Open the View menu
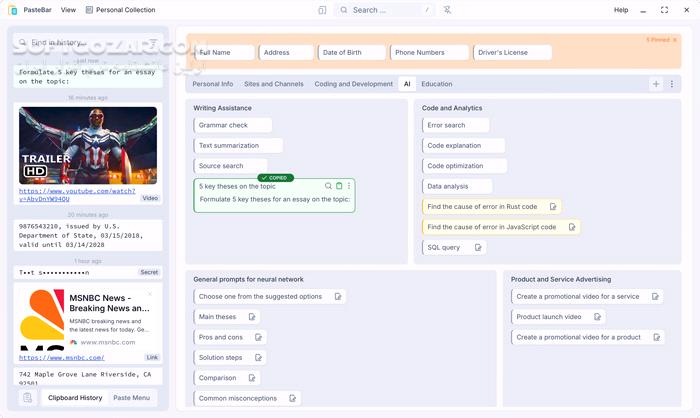Viewport: 700px width, 418px height. [68, 10]
